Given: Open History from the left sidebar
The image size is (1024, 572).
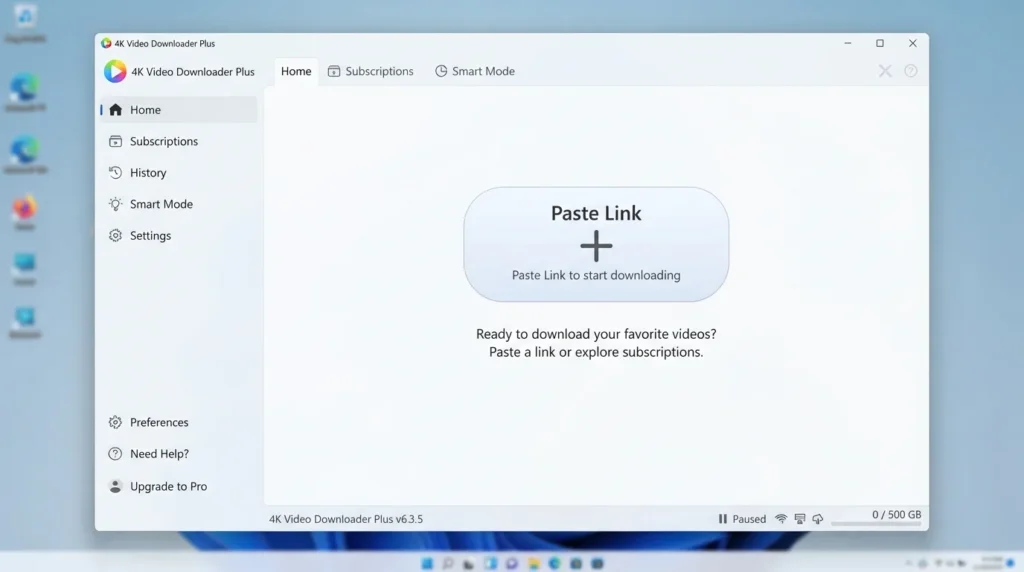Looking at the screenshot, I should [x=179, y=172].
